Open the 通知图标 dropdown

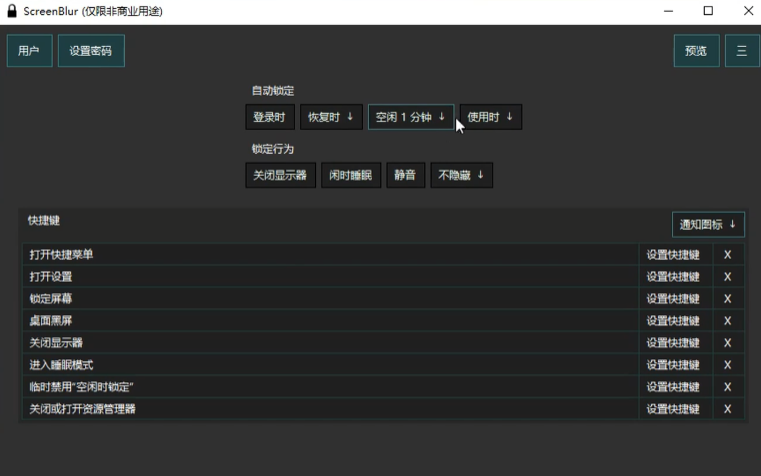708,224
